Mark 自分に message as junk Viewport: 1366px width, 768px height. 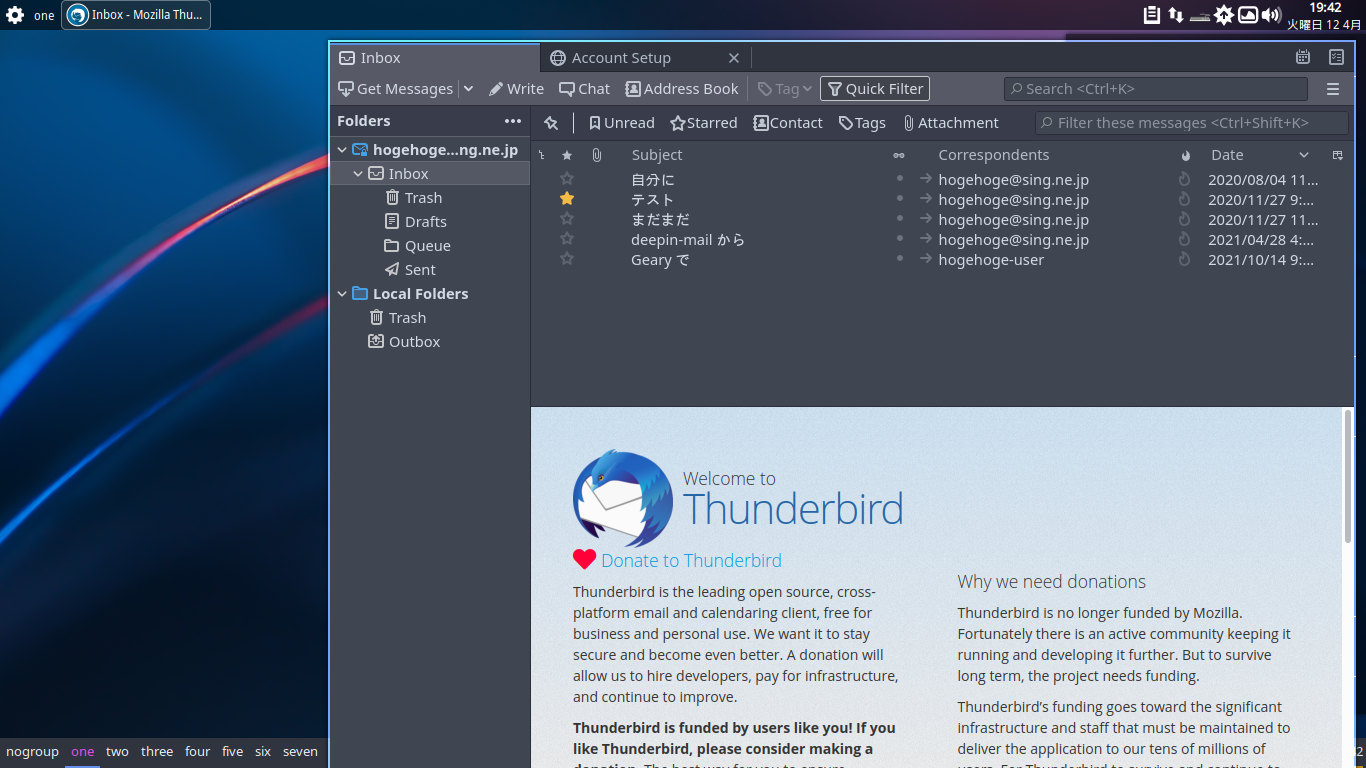pyautogui.click(x=1185, y=179)
